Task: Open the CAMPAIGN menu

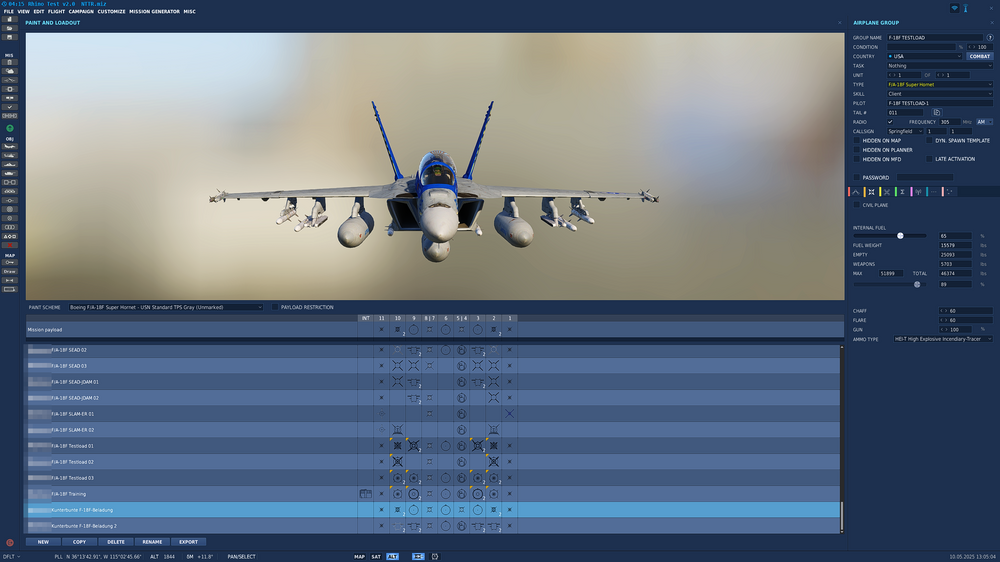Action: coord(81,11)
